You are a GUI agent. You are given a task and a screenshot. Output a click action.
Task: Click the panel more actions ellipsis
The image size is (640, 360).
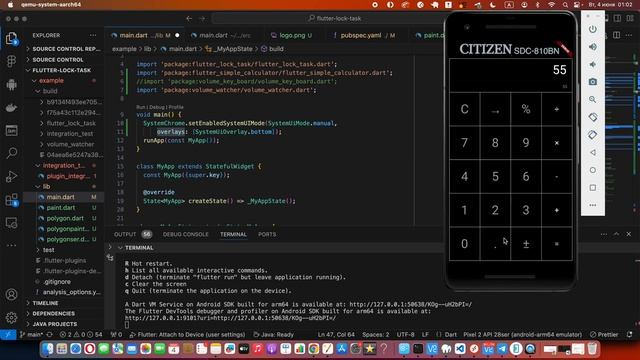pos(604,234)
